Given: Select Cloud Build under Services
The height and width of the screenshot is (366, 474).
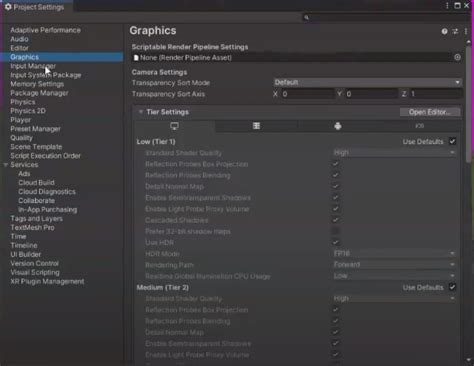Looking at the screenshot, I should [36, 183].
